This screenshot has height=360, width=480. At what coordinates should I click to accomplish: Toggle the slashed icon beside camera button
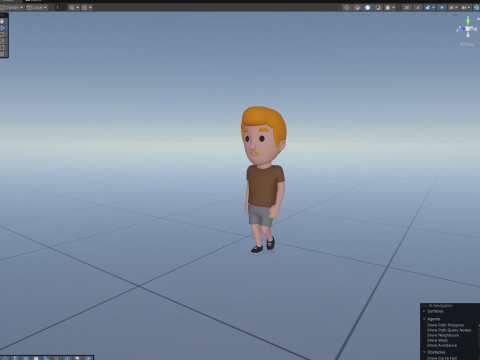418,7
